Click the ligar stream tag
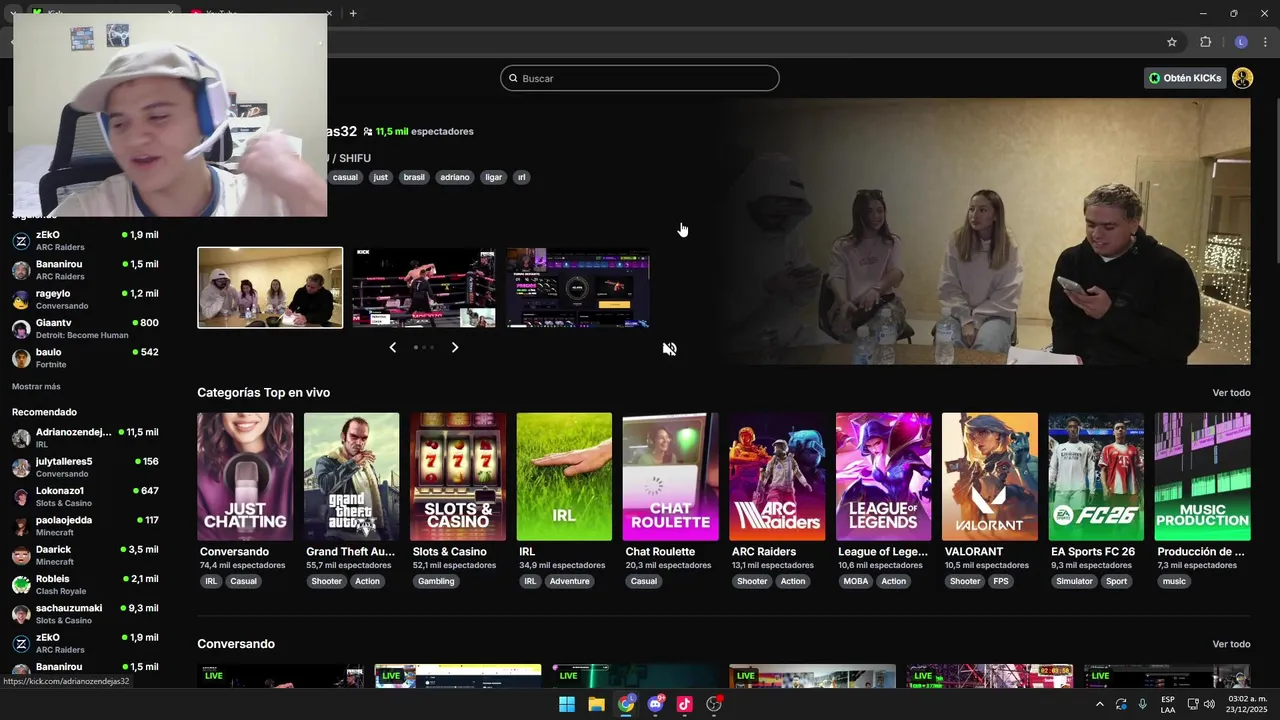This screenshot has width=1280, height=720. tap(493, 177)
